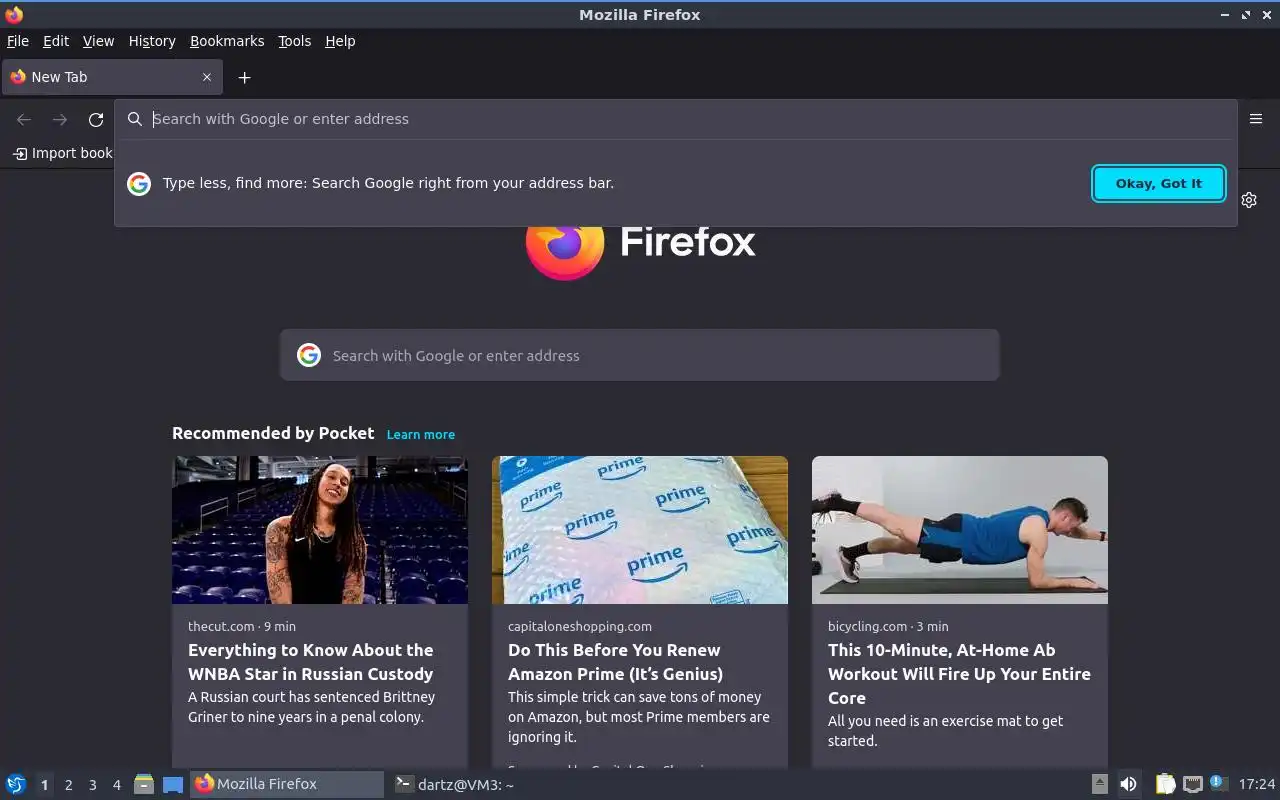Open the Ab Workout article thumbnail
The image size is (1280, 800).
960,530
